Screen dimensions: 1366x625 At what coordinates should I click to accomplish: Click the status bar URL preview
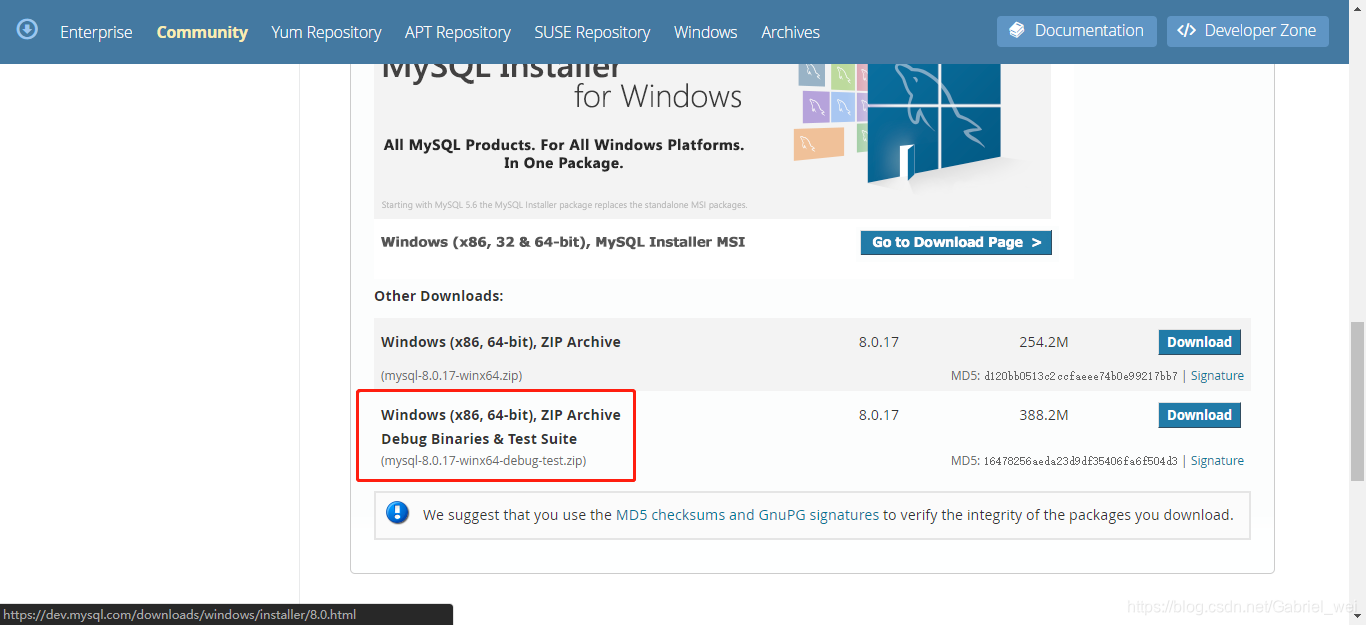[226, 615]
